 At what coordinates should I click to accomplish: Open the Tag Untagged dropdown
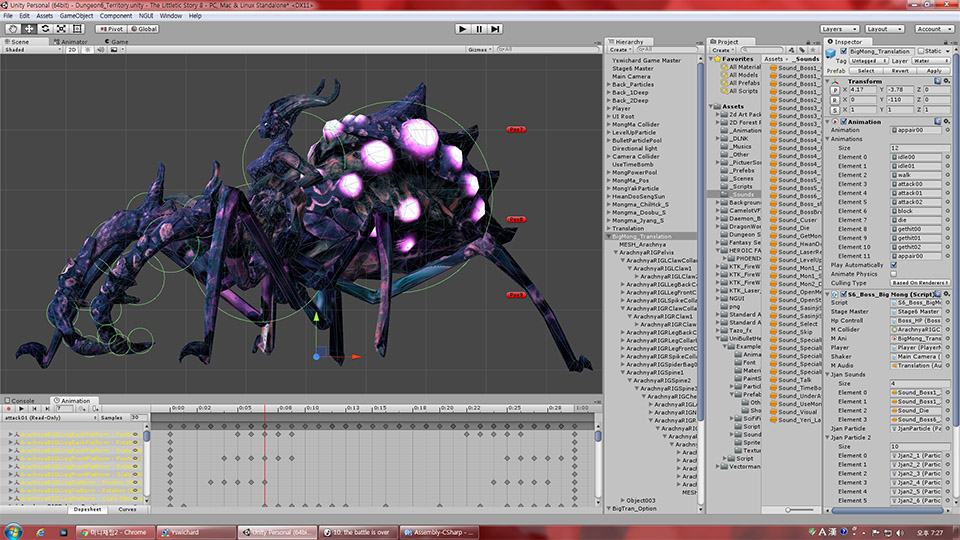(x=868, y=61)
